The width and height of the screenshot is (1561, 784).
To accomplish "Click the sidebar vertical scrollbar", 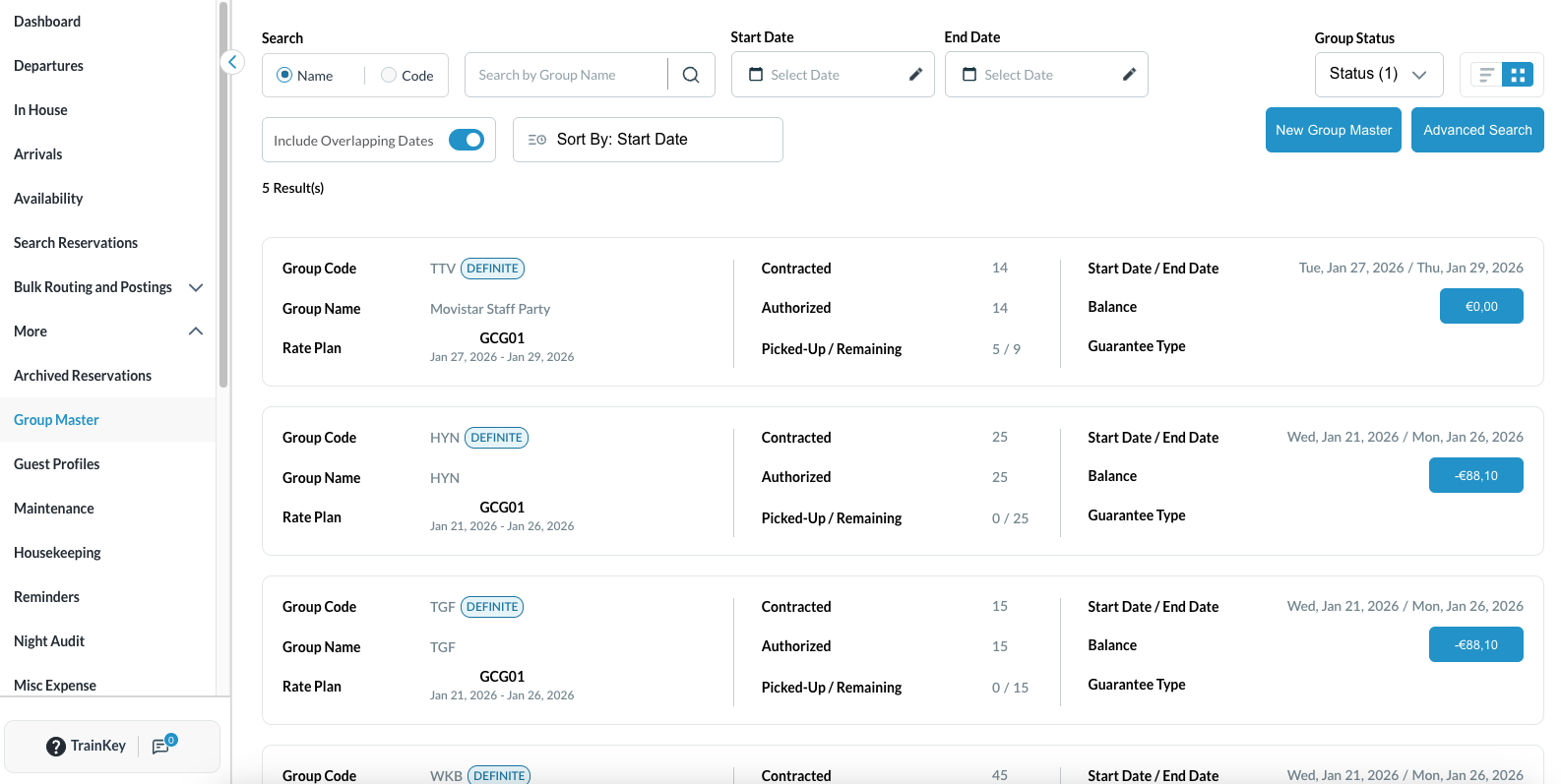I will (223, 197).
